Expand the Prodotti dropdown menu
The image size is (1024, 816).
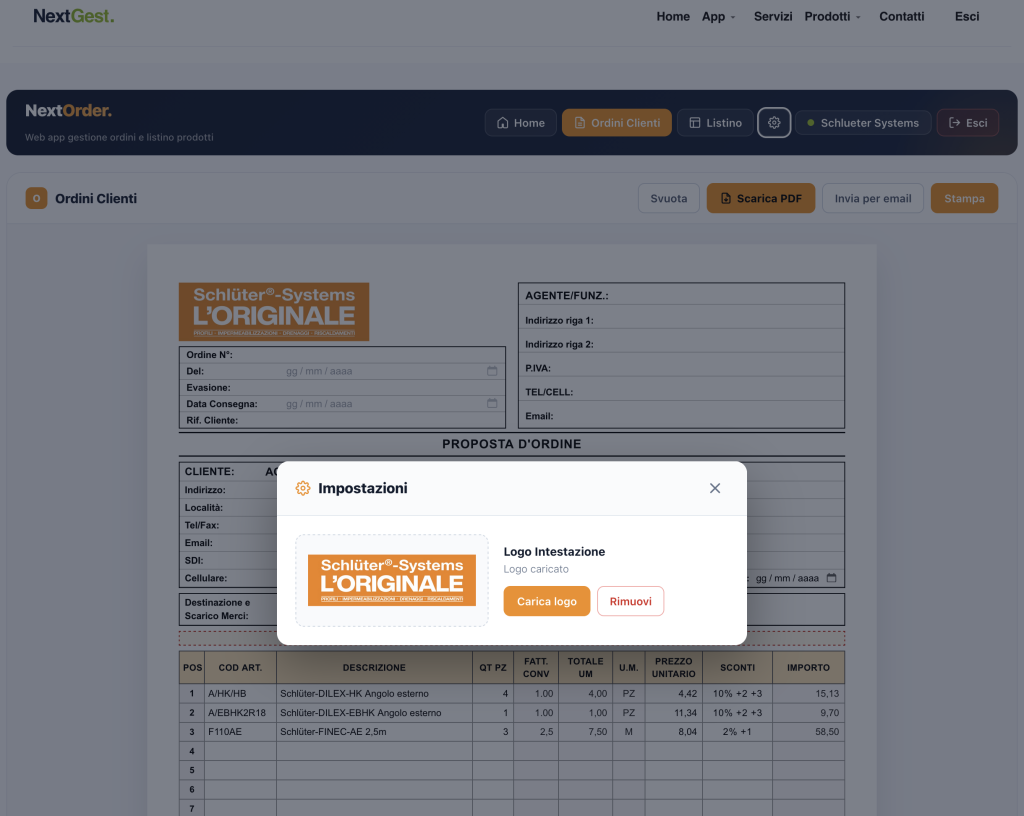[832, 16]
